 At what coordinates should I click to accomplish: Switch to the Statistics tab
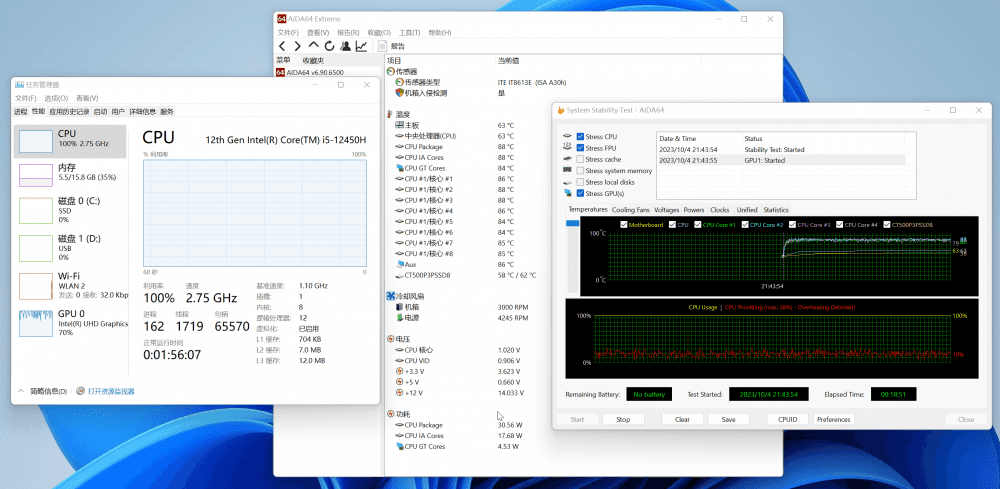(x=776, y=210)
